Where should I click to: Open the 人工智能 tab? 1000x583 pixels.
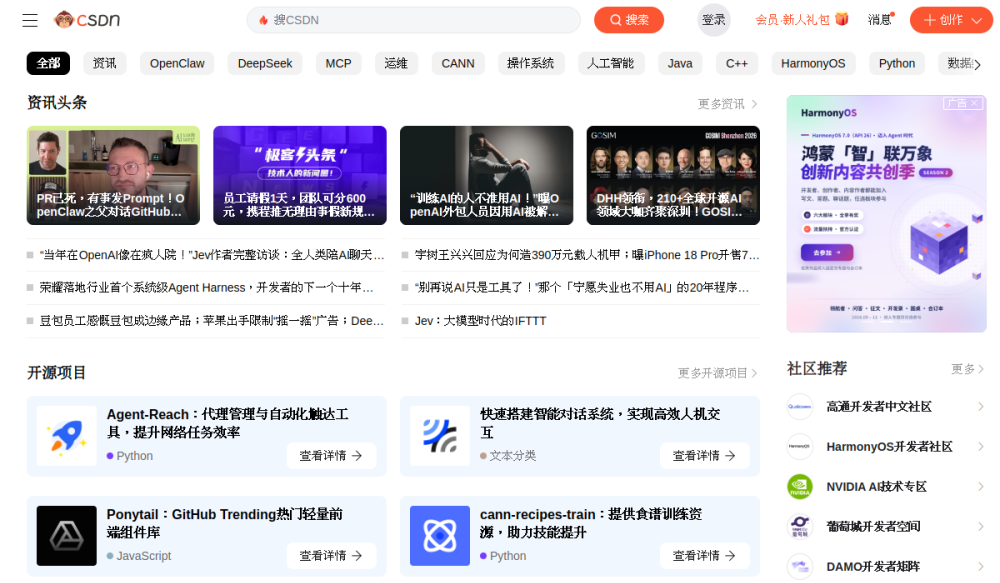tap(611, 63)
